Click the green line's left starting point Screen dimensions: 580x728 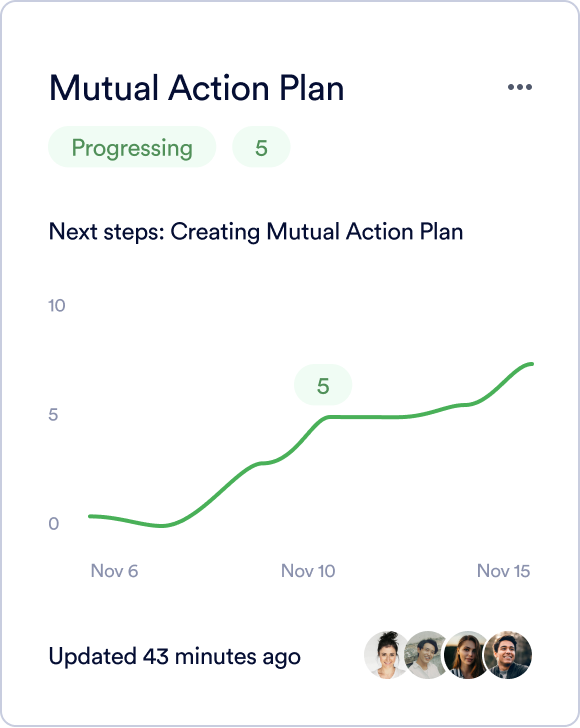[90, 516]
